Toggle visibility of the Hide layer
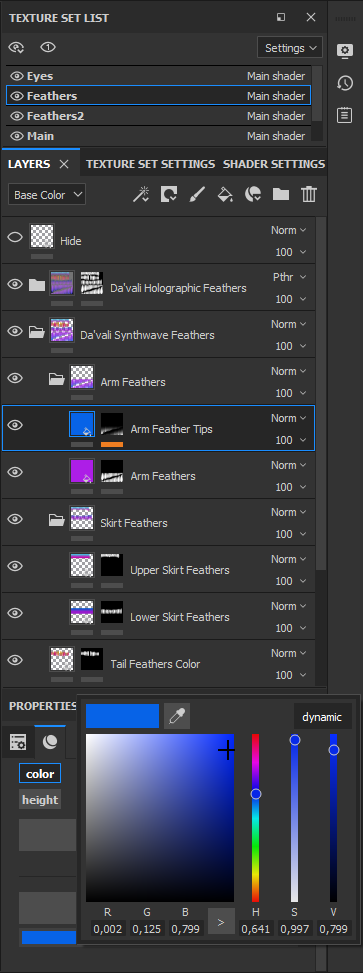 (x=15, y=237)
